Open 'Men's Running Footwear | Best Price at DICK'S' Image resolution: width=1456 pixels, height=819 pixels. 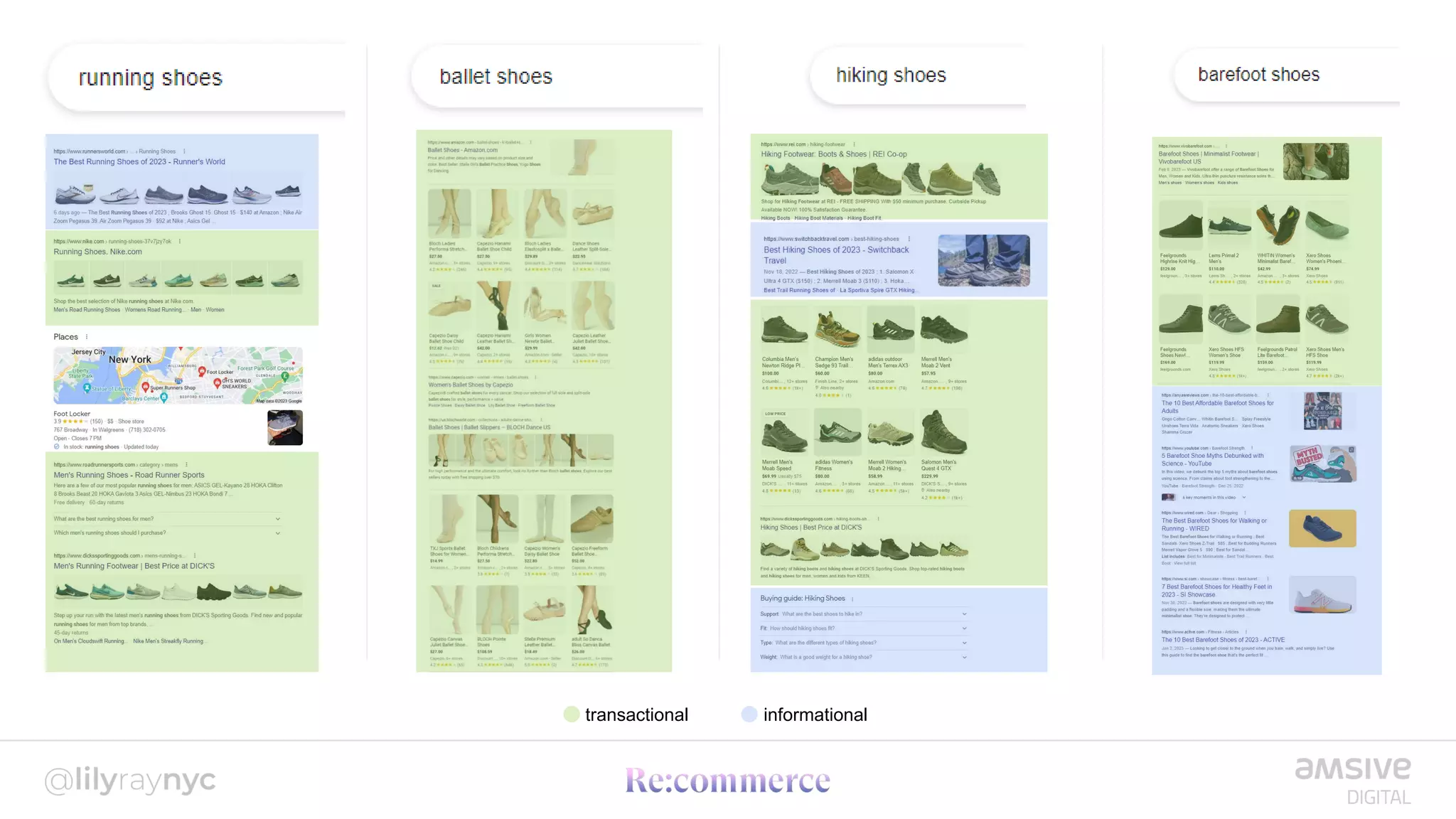tap(134, 567)
